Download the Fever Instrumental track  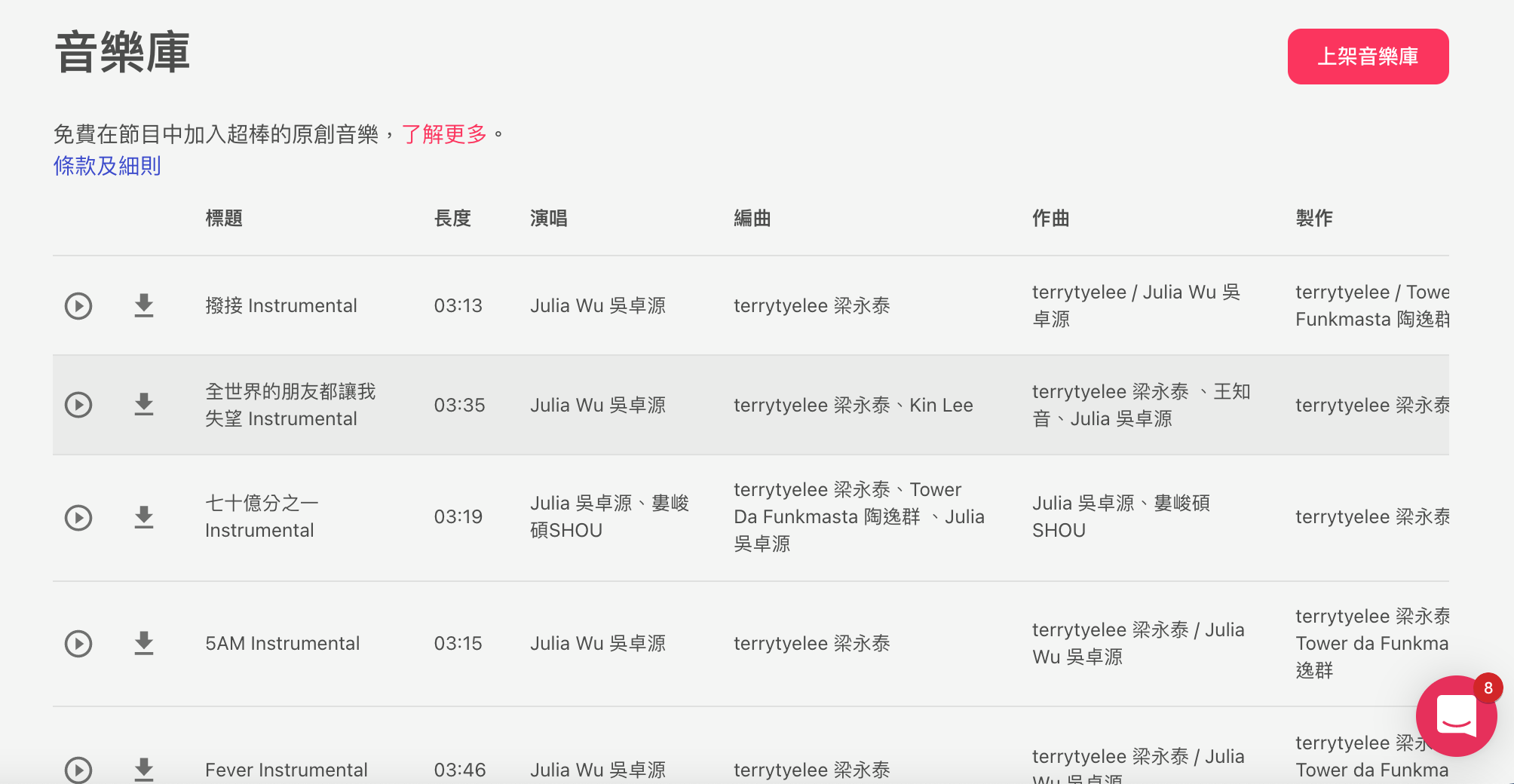click(x=144, y=770)
